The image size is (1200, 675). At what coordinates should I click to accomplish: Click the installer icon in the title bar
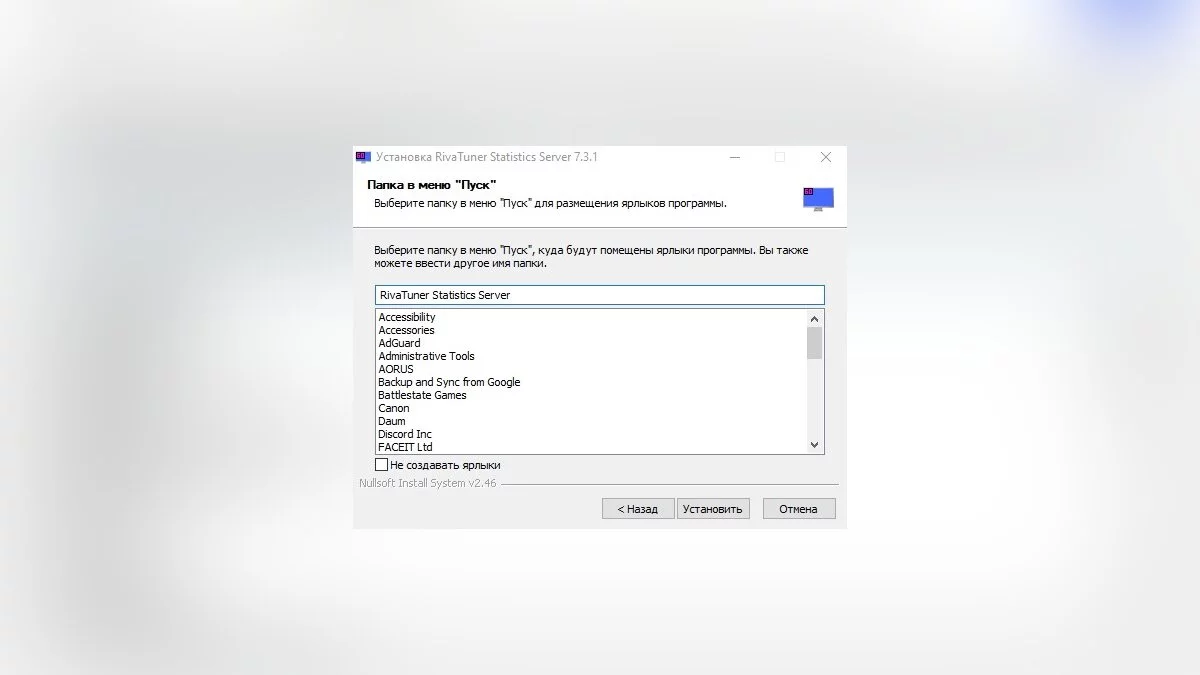363,157
